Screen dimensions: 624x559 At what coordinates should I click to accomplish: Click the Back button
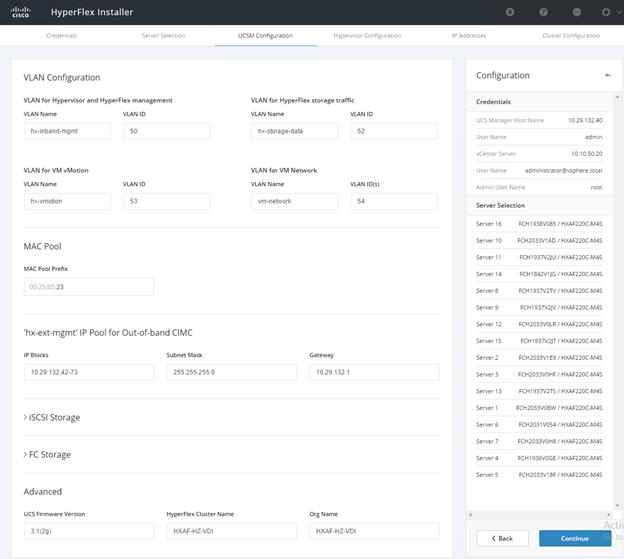coord(503,538)
